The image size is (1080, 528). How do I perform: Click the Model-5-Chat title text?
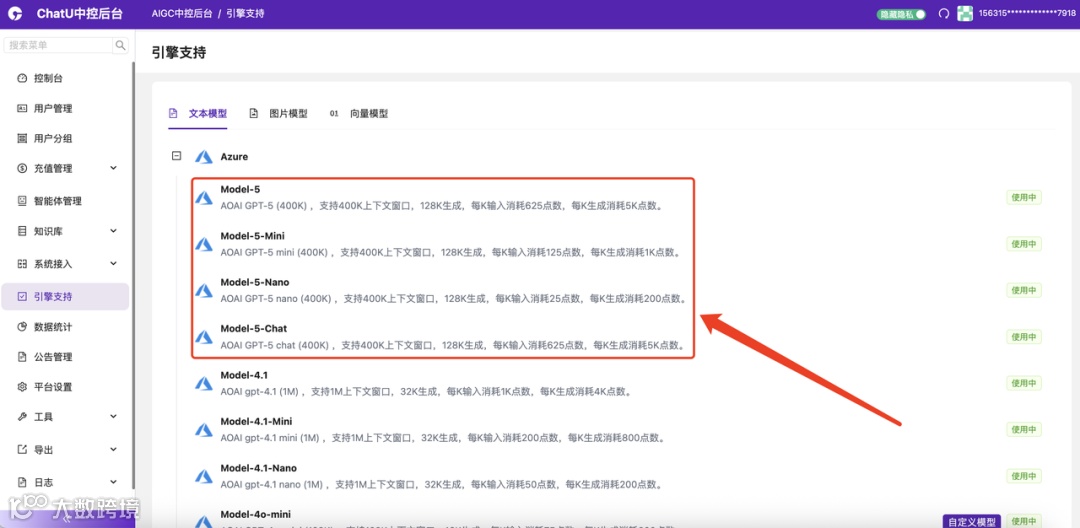pyautogui.click(x=254, y=328)
